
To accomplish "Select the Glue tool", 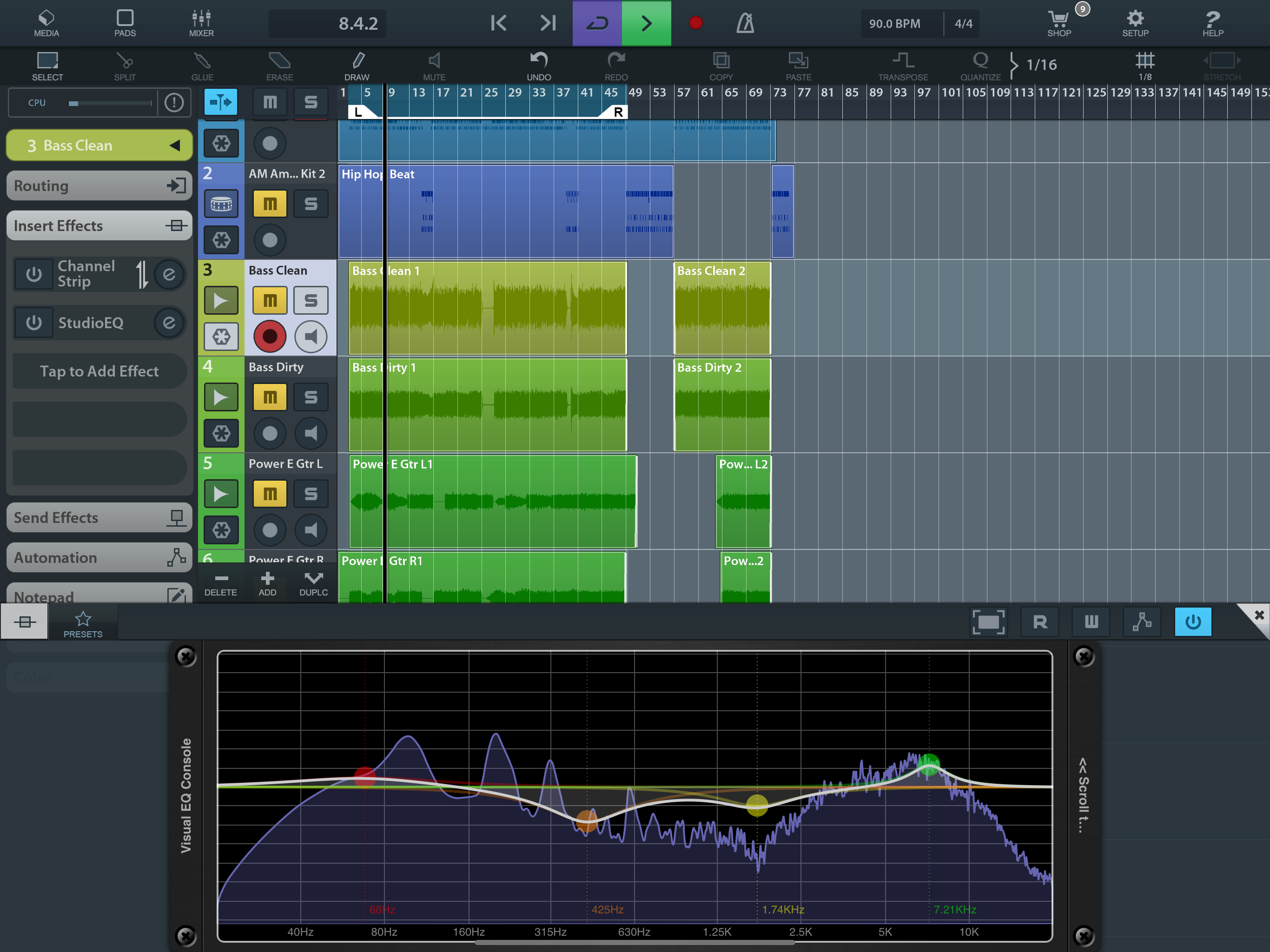I will [202, 66].
